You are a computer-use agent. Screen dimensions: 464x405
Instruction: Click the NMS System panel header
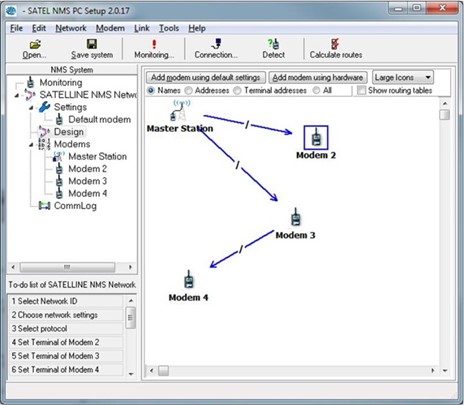pos(72,70)
